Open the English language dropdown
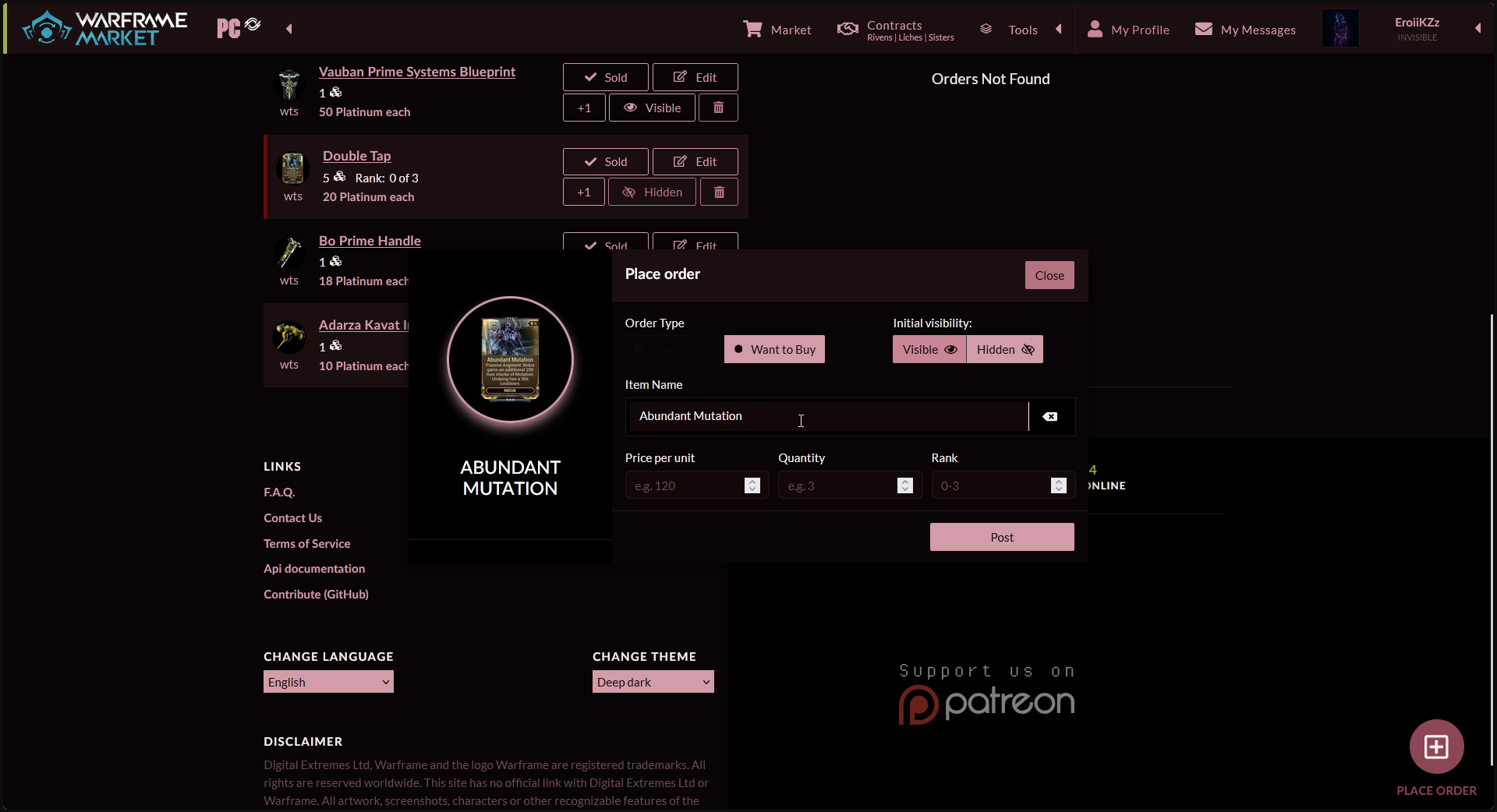Screen dimensions: 1497x812 (328, 682)
